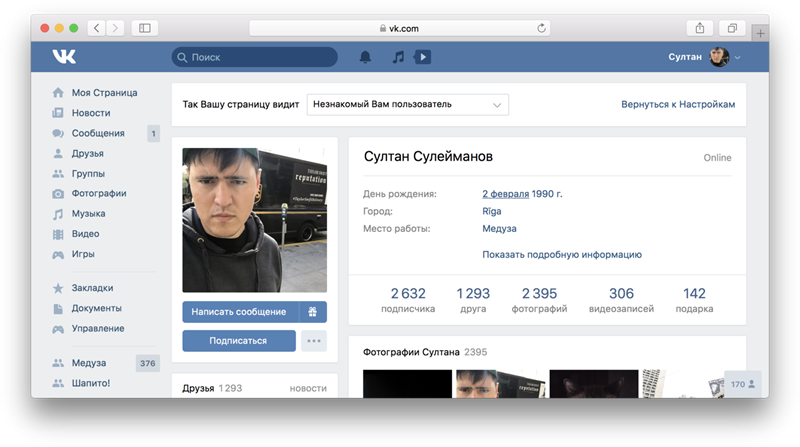Show detailed profile information
This screenshot has width=800, height=447.
561,255
